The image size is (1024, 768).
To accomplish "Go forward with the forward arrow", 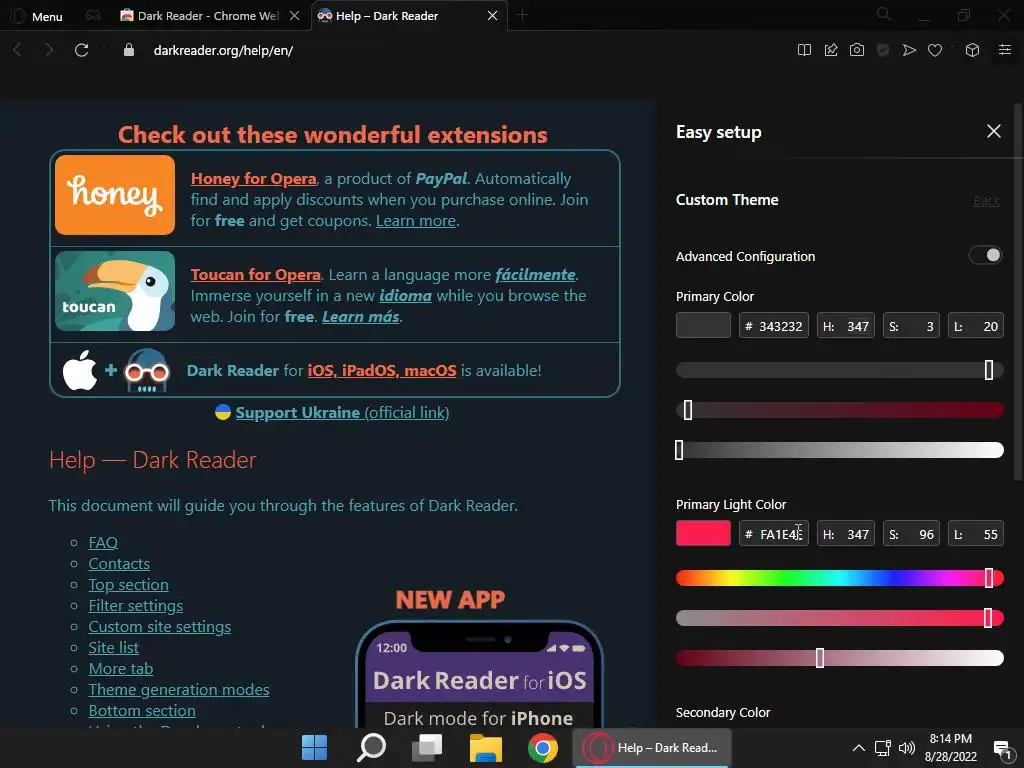I will click(x=49, y=50).
